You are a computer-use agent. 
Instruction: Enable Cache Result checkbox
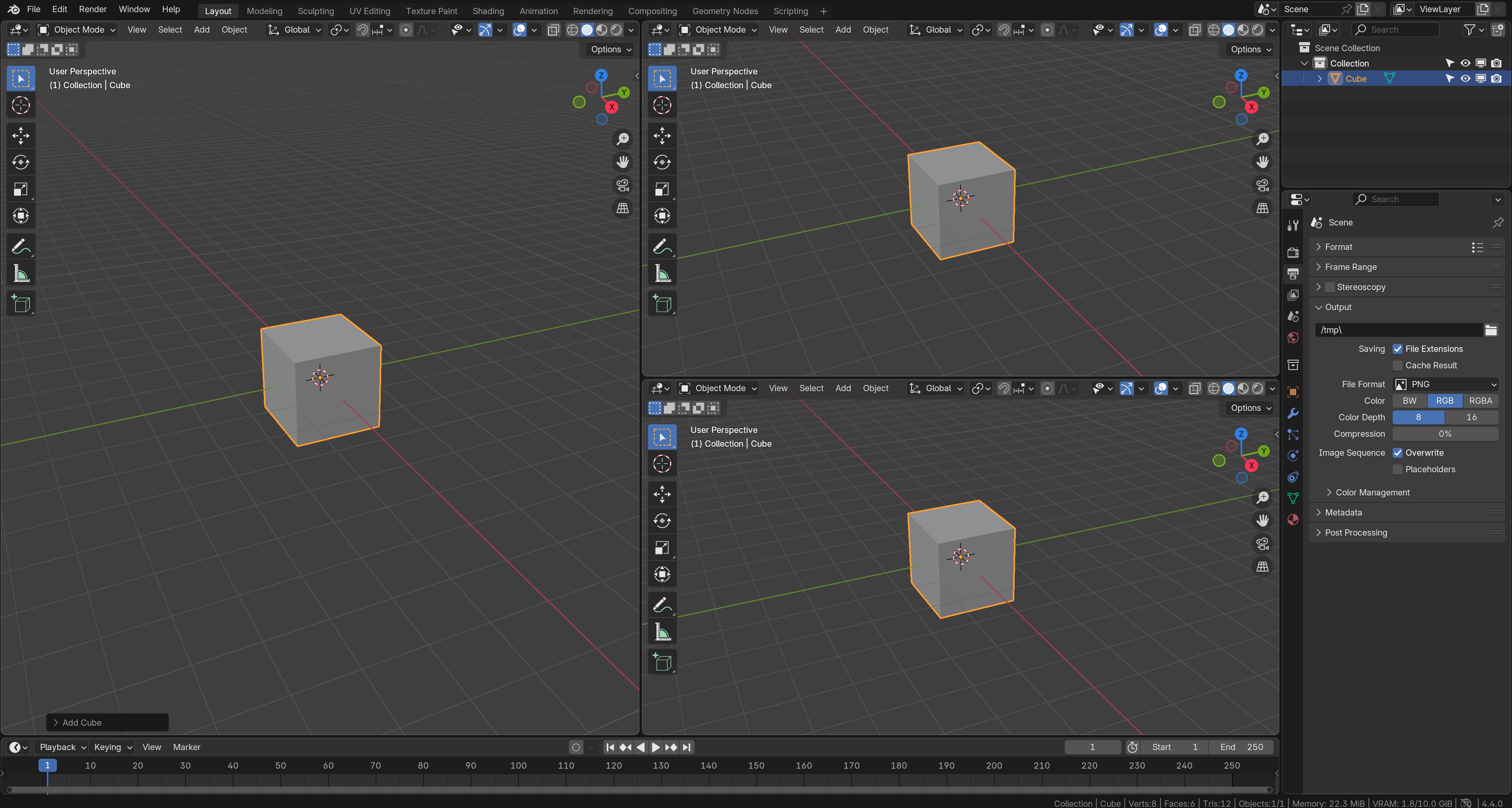point(1397,365)
